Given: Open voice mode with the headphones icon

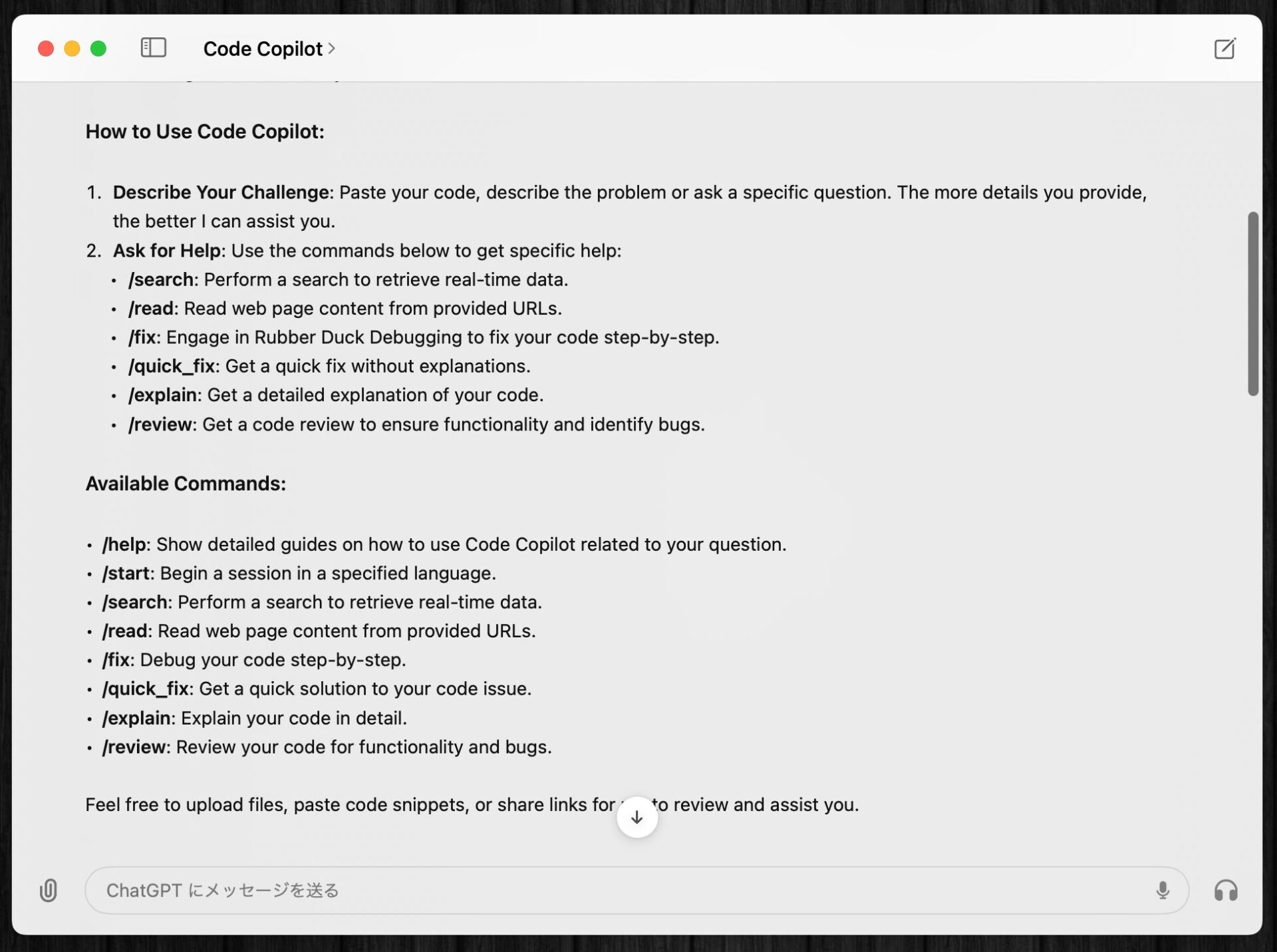Looking at the screenshot, I should [1225, 890].
